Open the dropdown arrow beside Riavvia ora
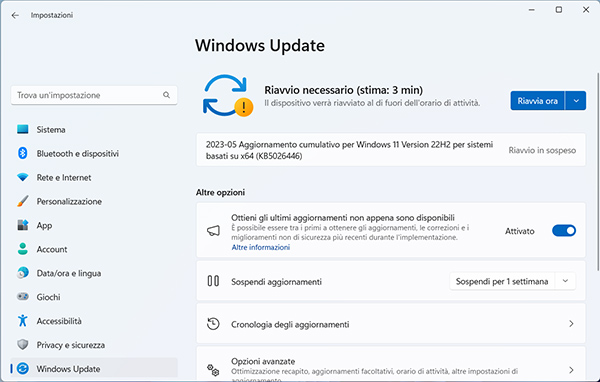The height and width of the screenshot is (382, 600). (576, 101)
